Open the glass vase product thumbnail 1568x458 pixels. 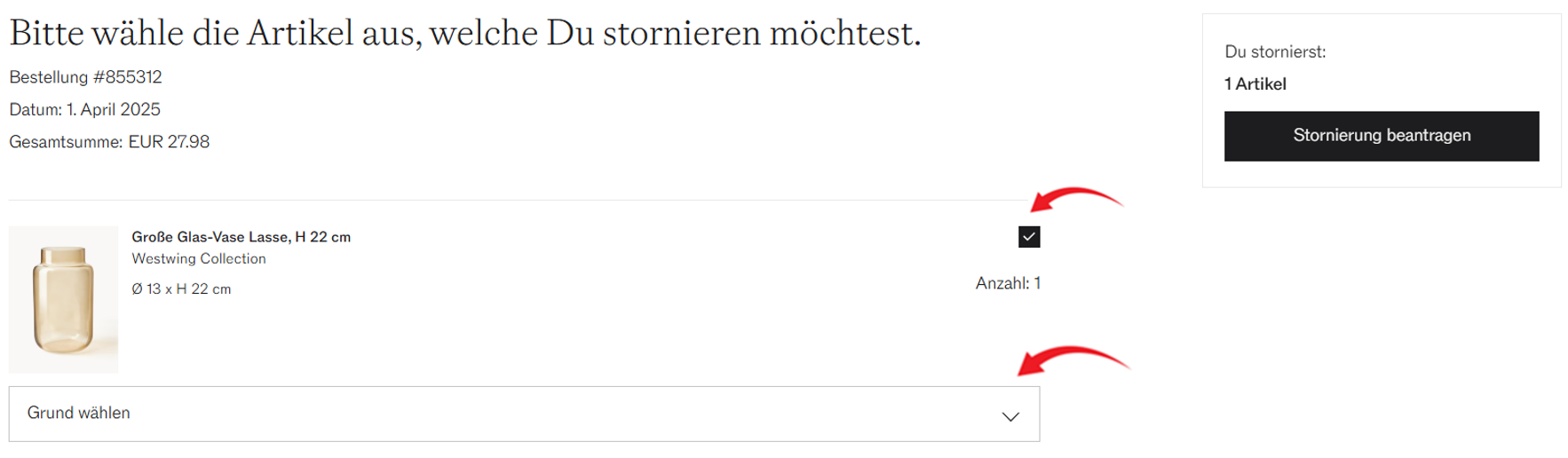click(63, 299)
